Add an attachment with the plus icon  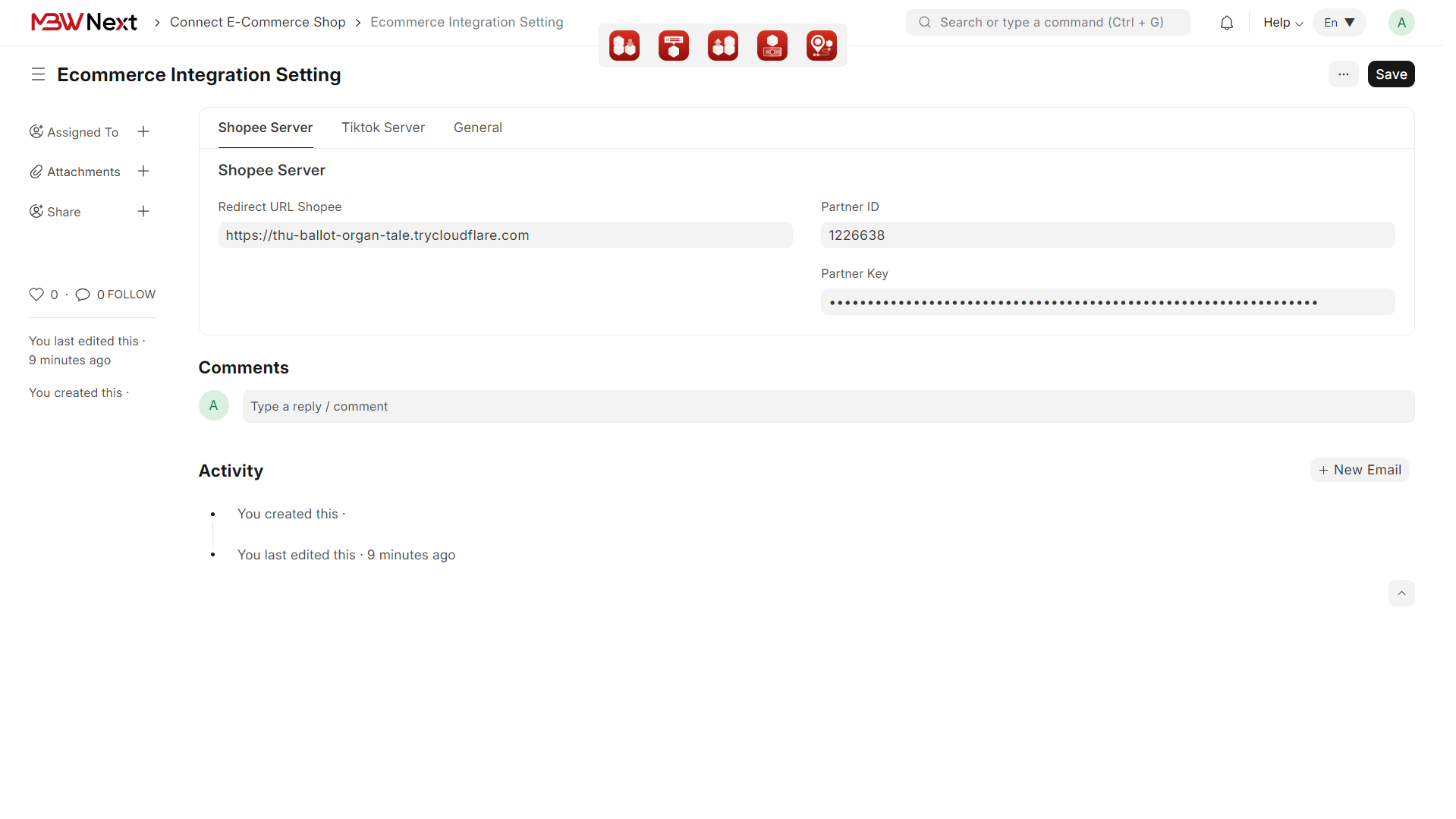click(x=143, y=172)
